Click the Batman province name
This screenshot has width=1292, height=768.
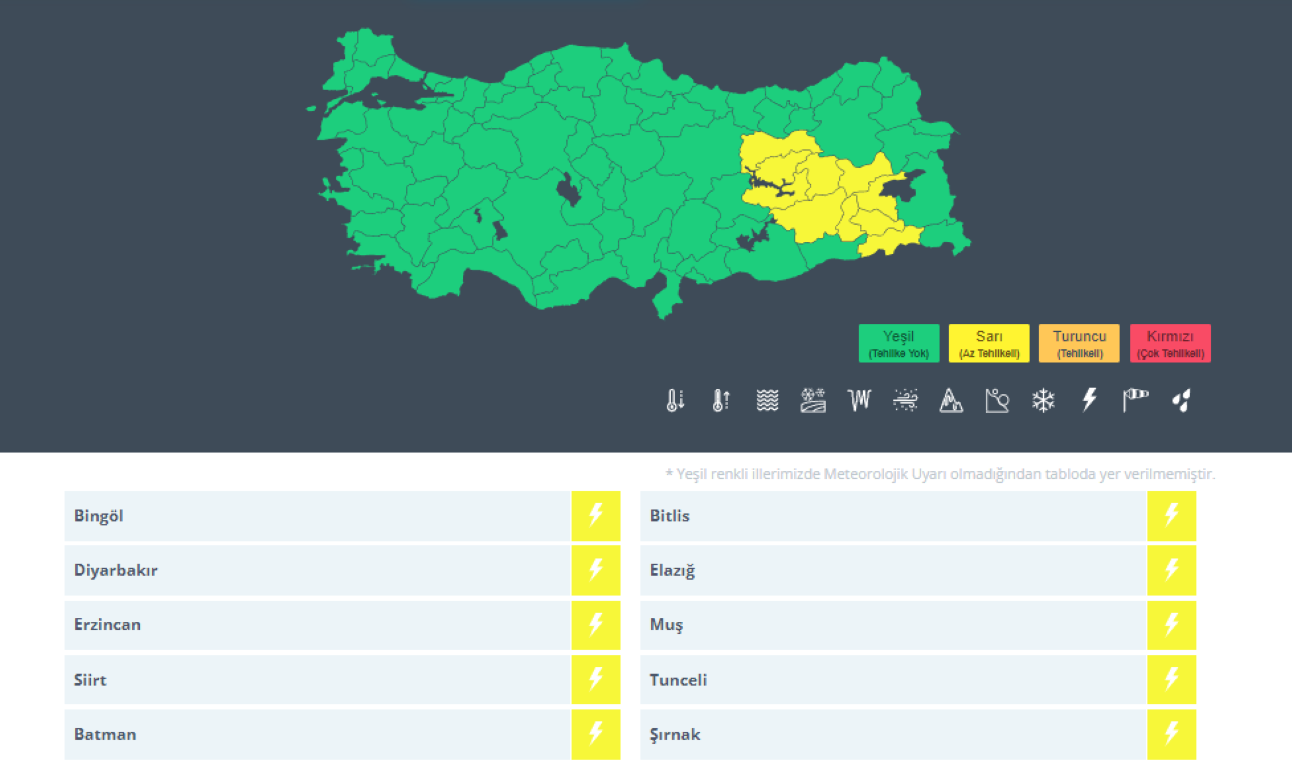(x=105, y=734)
